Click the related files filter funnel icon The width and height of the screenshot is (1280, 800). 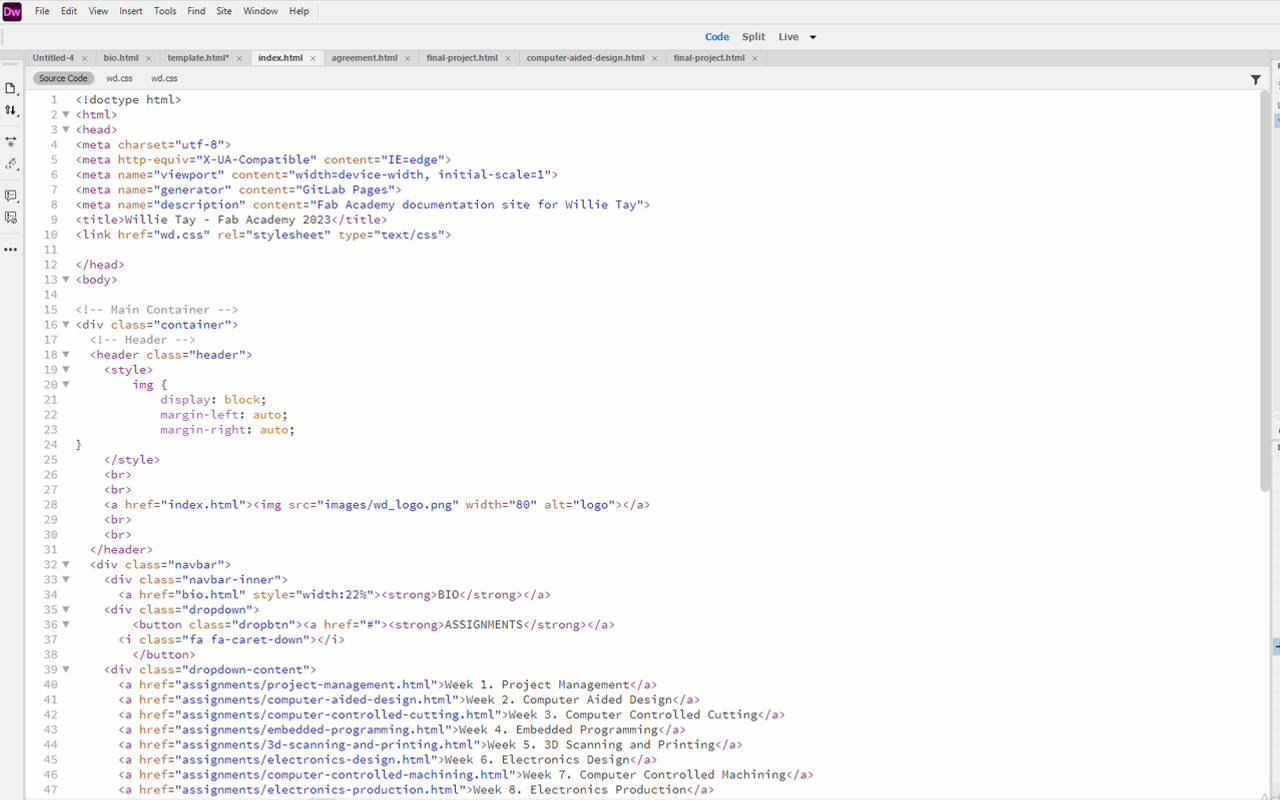click(1256, 79)
